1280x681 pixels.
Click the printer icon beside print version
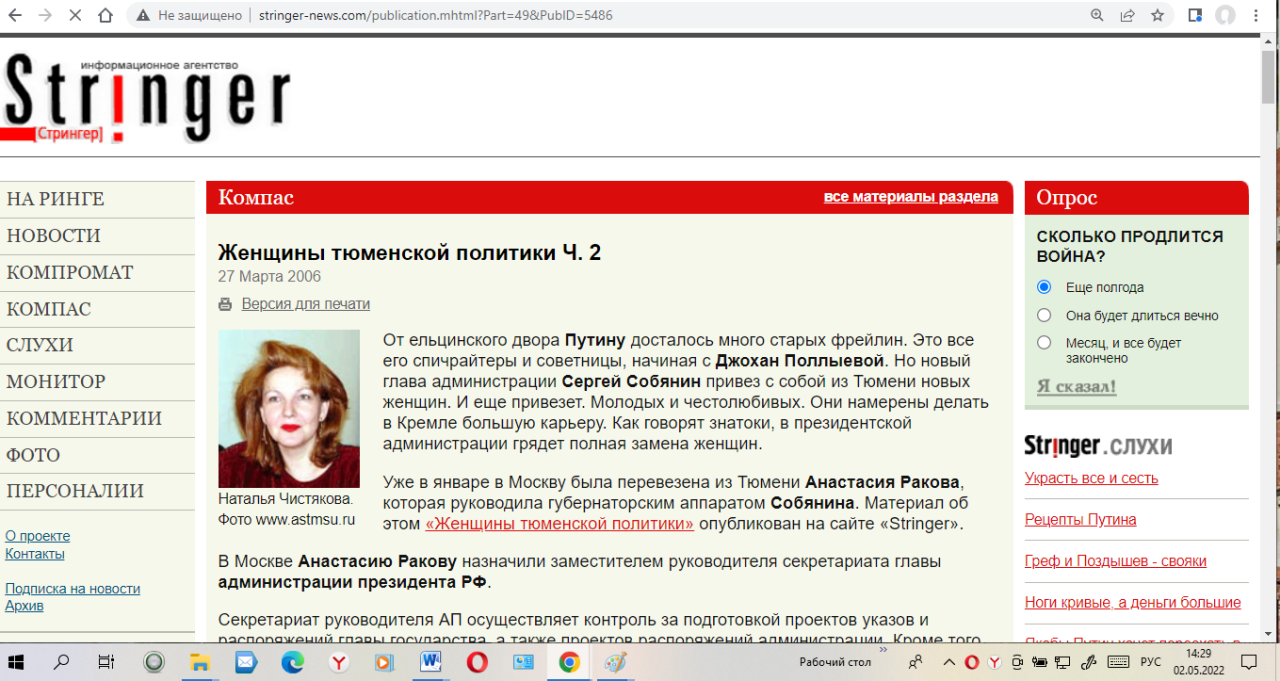coord(225,304)
